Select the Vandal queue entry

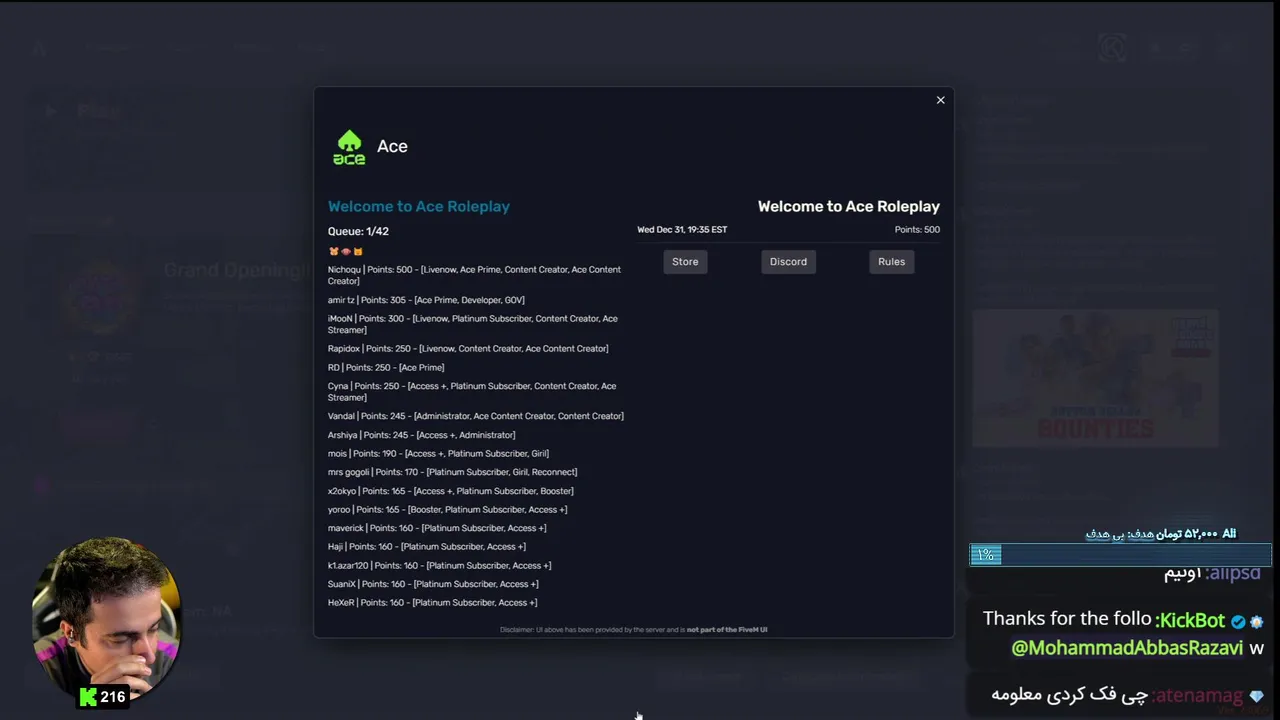(x=476, y=416)
